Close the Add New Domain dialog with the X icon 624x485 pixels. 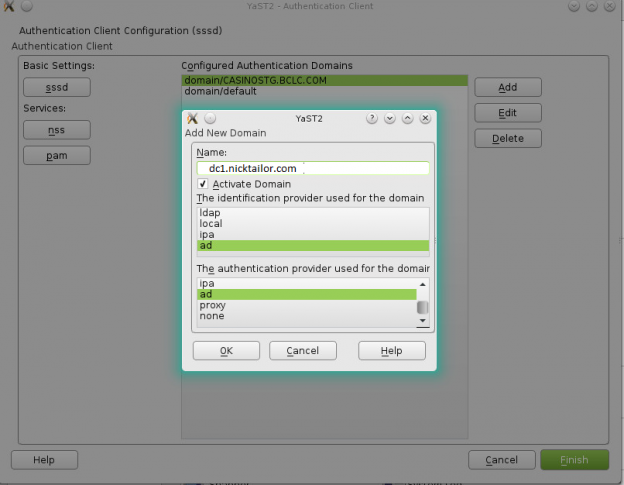coord(425,118)
